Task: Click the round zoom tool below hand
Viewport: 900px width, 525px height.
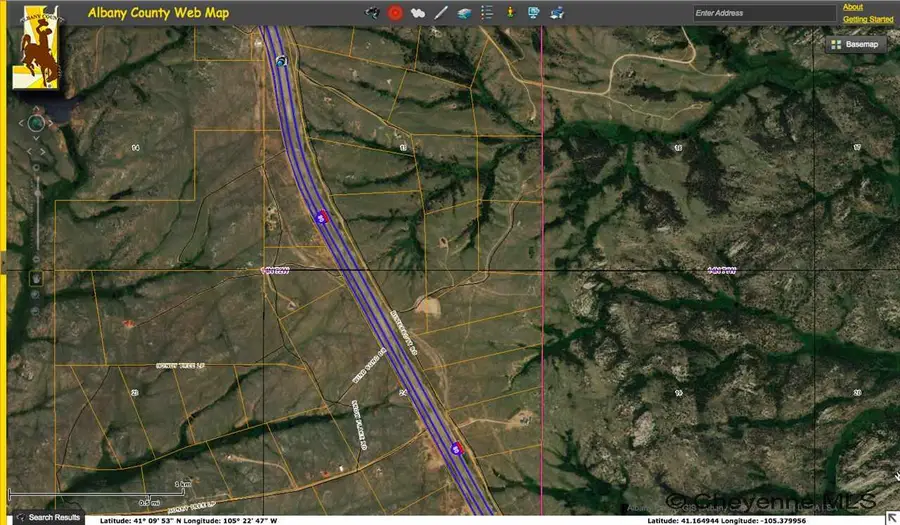Action: (35, 295)
